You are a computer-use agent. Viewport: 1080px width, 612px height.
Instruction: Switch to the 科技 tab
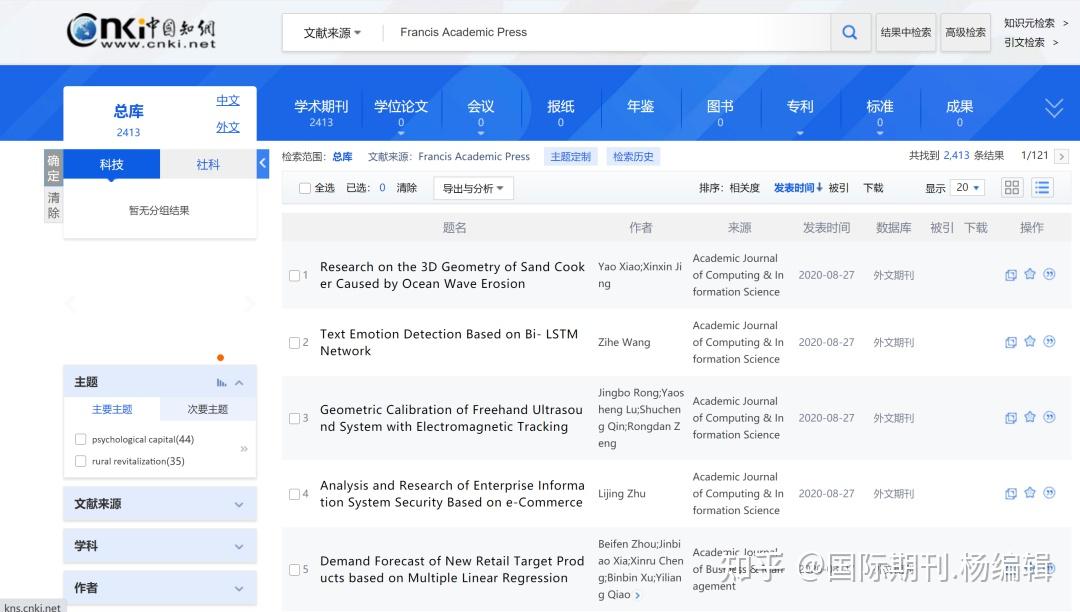[x=112, y=164]
